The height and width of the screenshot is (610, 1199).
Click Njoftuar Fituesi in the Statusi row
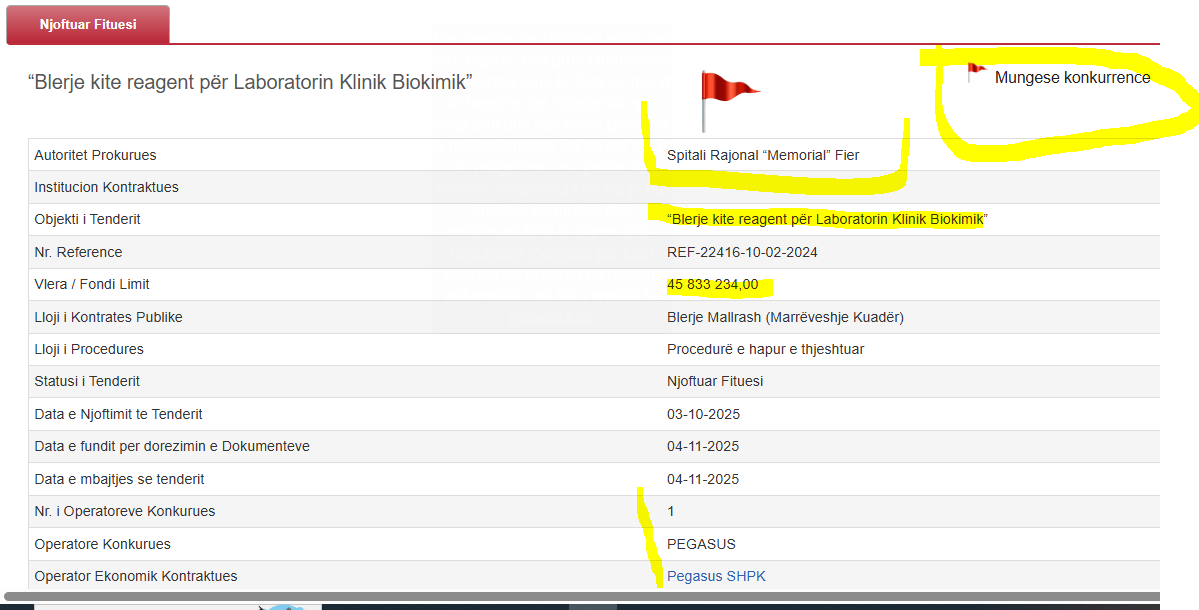pos(715,381)
